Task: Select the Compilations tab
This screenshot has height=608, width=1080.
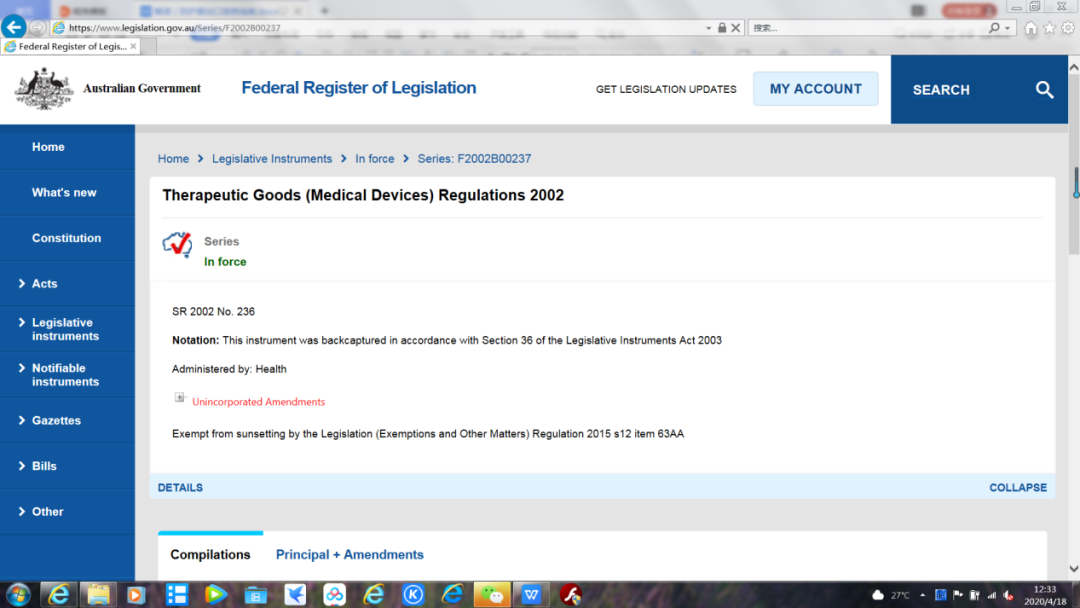Action: [x=210, y=555]
